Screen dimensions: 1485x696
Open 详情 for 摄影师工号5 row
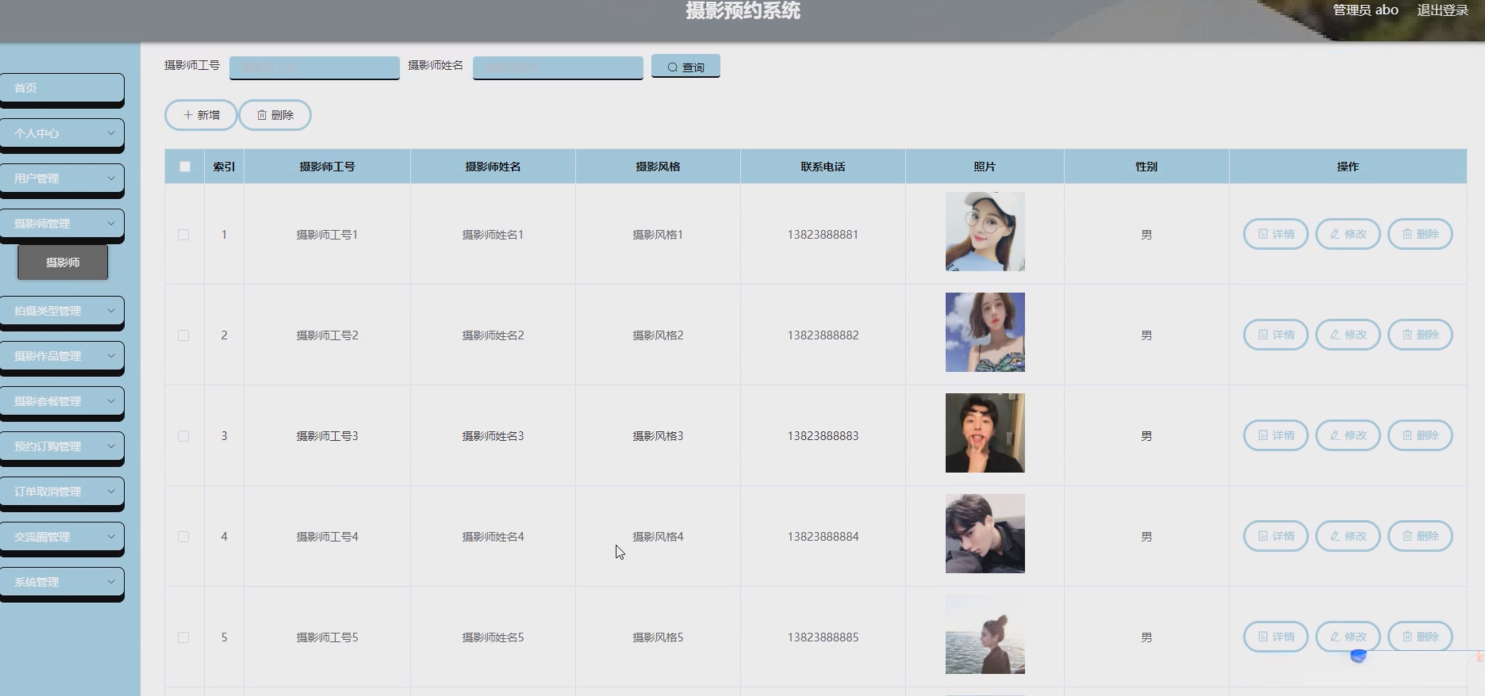[x=1275, y=636]
